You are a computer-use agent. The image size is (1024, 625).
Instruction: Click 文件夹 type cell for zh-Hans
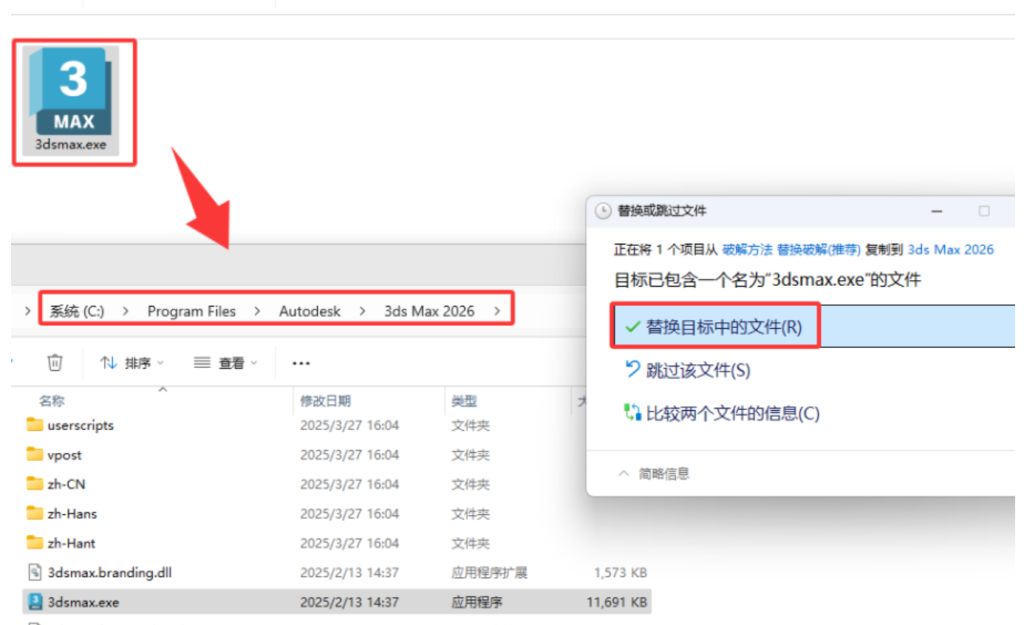[470, 514]
